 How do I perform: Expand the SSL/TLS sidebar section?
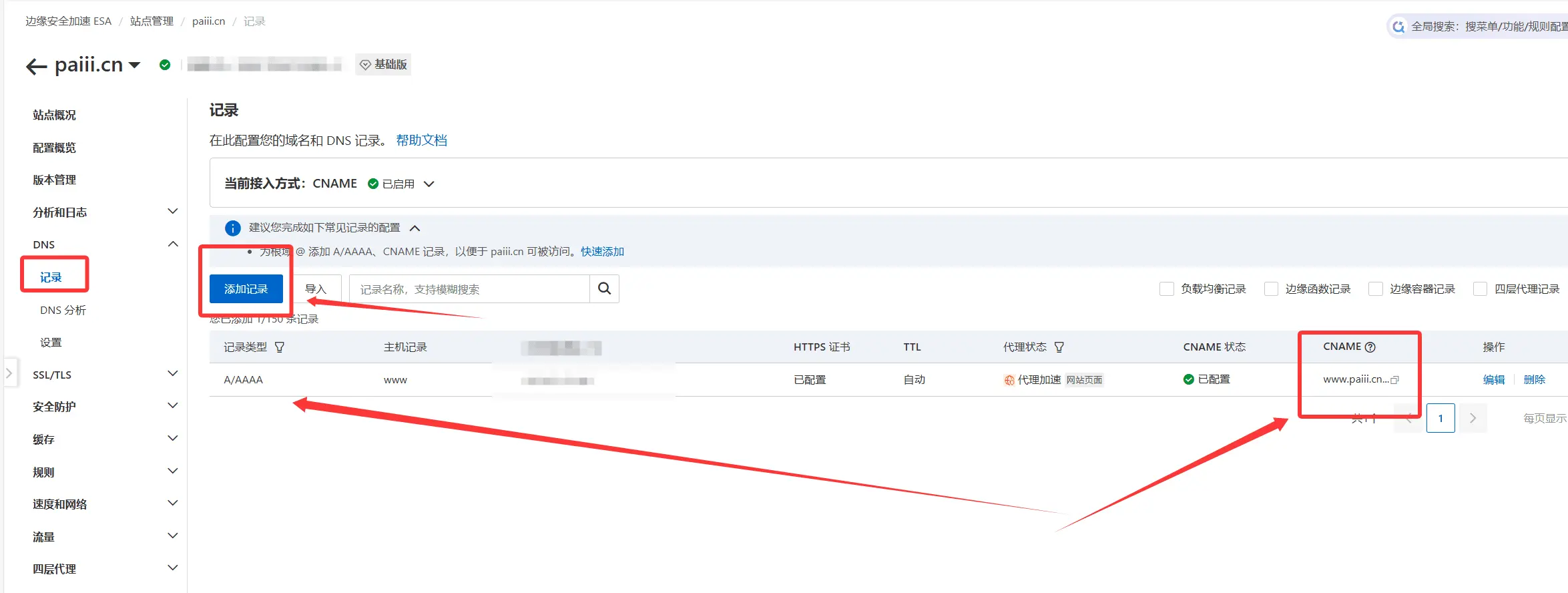click(172, 374)
